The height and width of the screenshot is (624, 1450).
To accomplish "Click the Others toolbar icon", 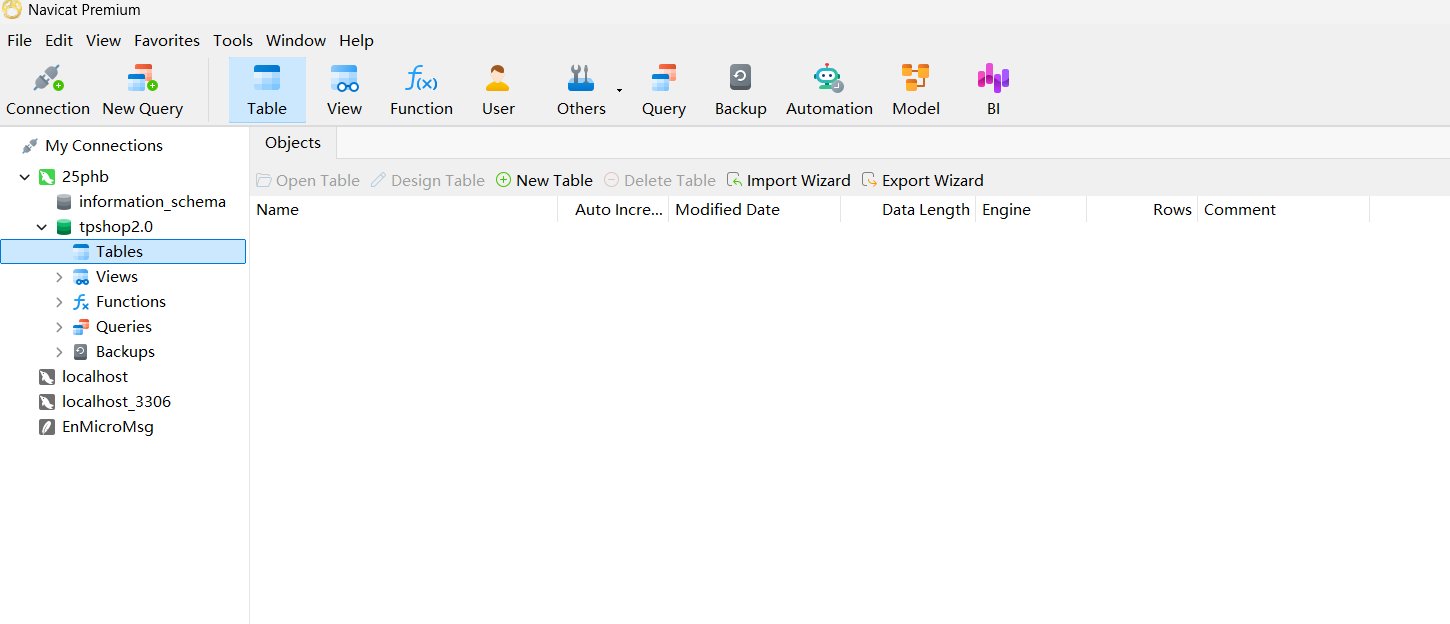I will click(x=581, y=78).
